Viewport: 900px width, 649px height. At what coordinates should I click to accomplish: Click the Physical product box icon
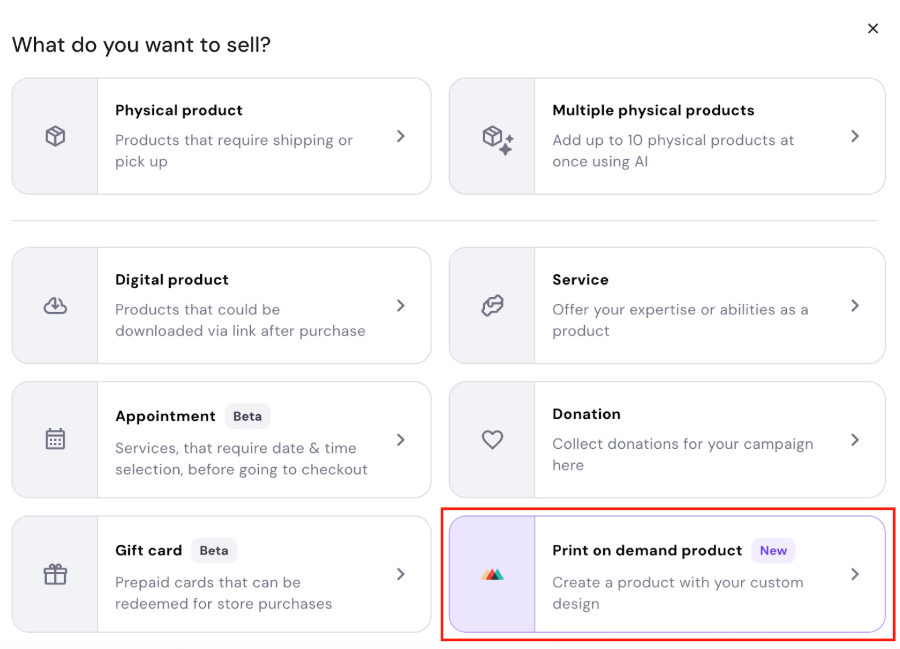[x=55, y=136]
